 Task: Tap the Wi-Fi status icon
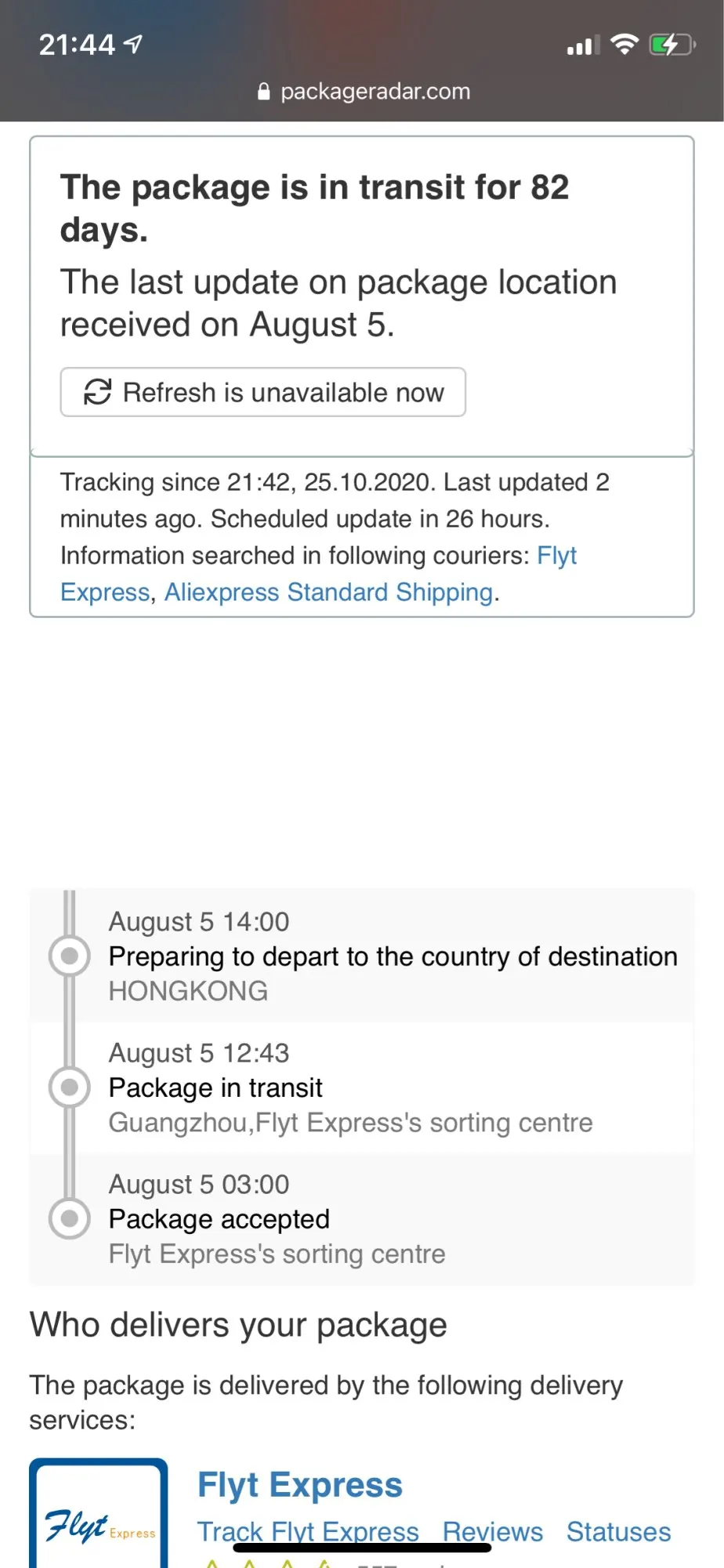[624, 44]
